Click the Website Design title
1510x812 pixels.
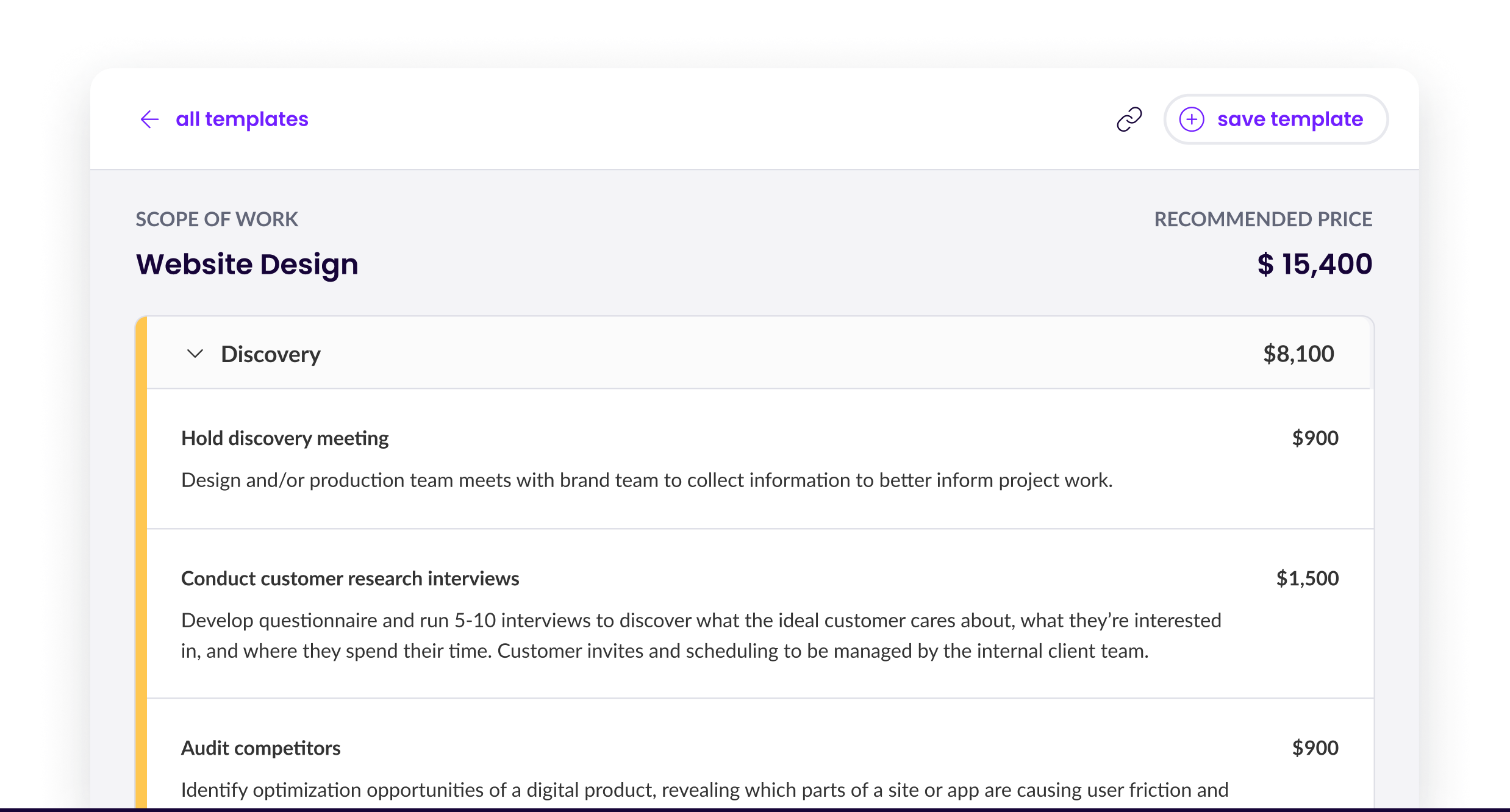(x=247, y=265)
